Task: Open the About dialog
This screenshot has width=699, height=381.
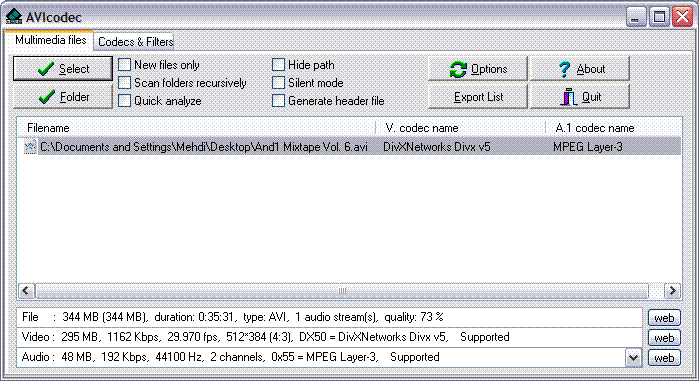Action: tap(580, 69)
